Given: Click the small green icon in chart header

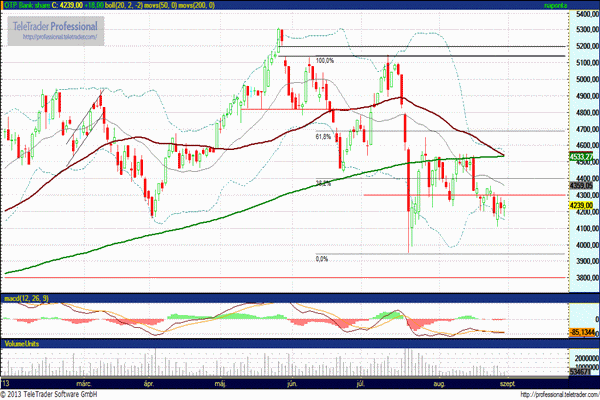Looking at the screenshot, I should (5, 5).
